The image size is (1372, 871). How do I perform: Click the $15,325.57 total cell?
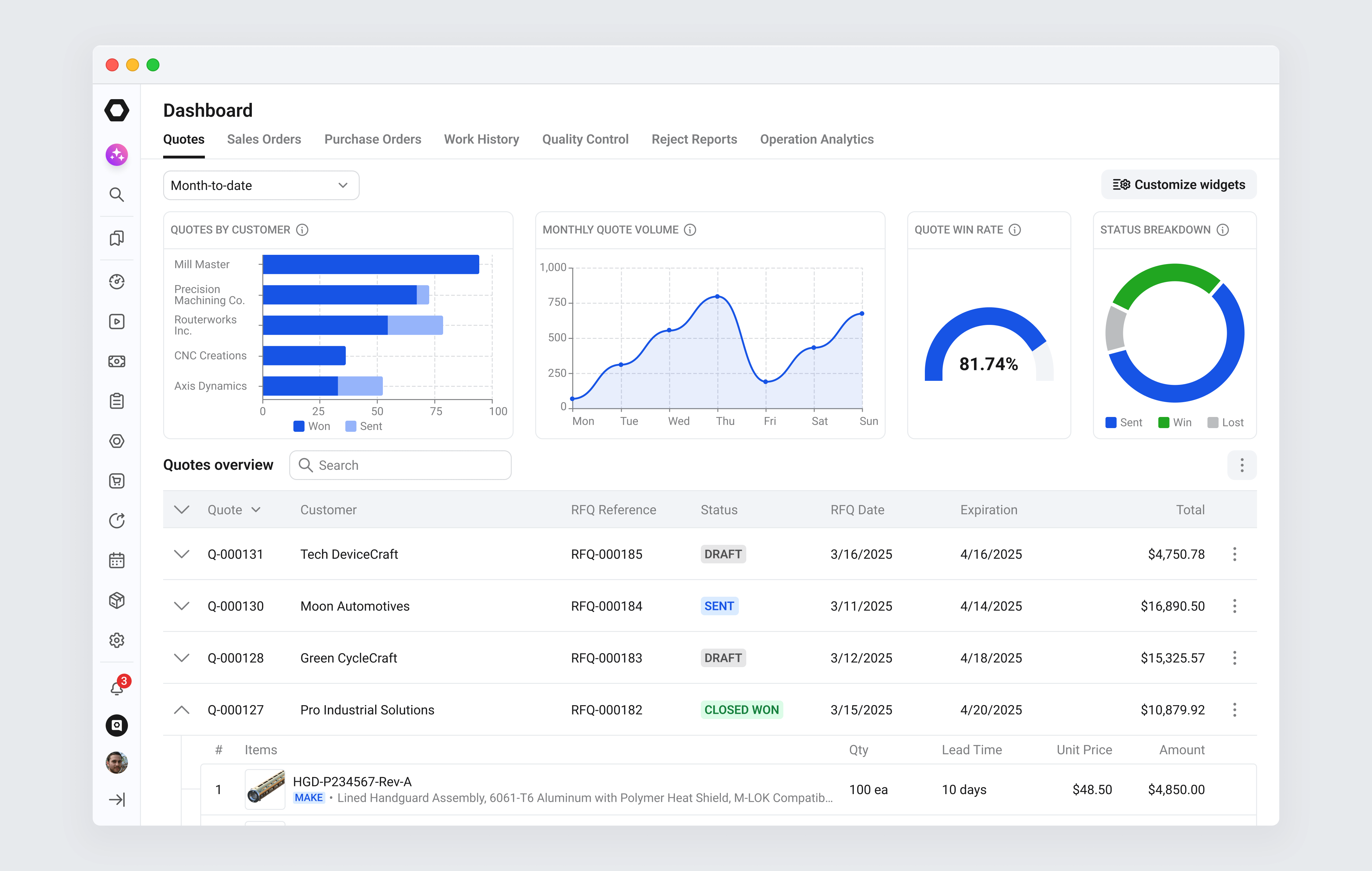click(x=1173, y=658)
